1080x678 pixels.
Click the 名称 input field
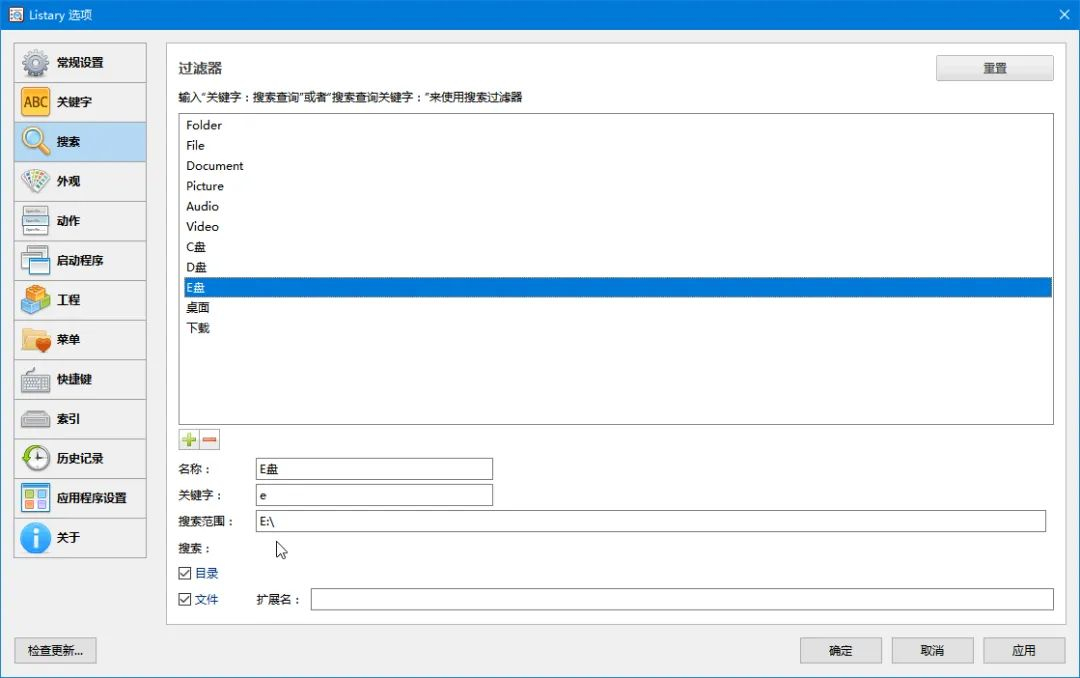pyautogui.click(x=374, y=469)
